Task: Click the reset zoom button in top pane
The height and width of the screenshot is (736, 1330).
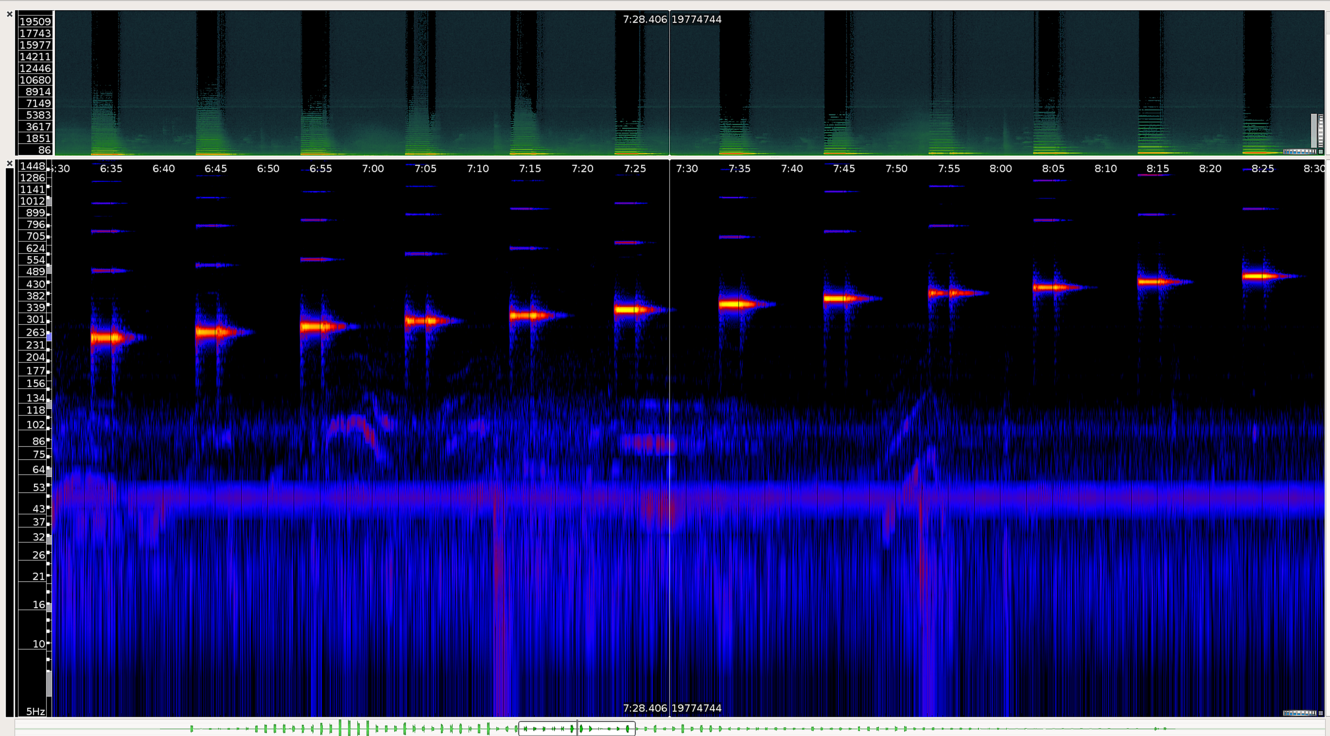Action: point(1320,152)
